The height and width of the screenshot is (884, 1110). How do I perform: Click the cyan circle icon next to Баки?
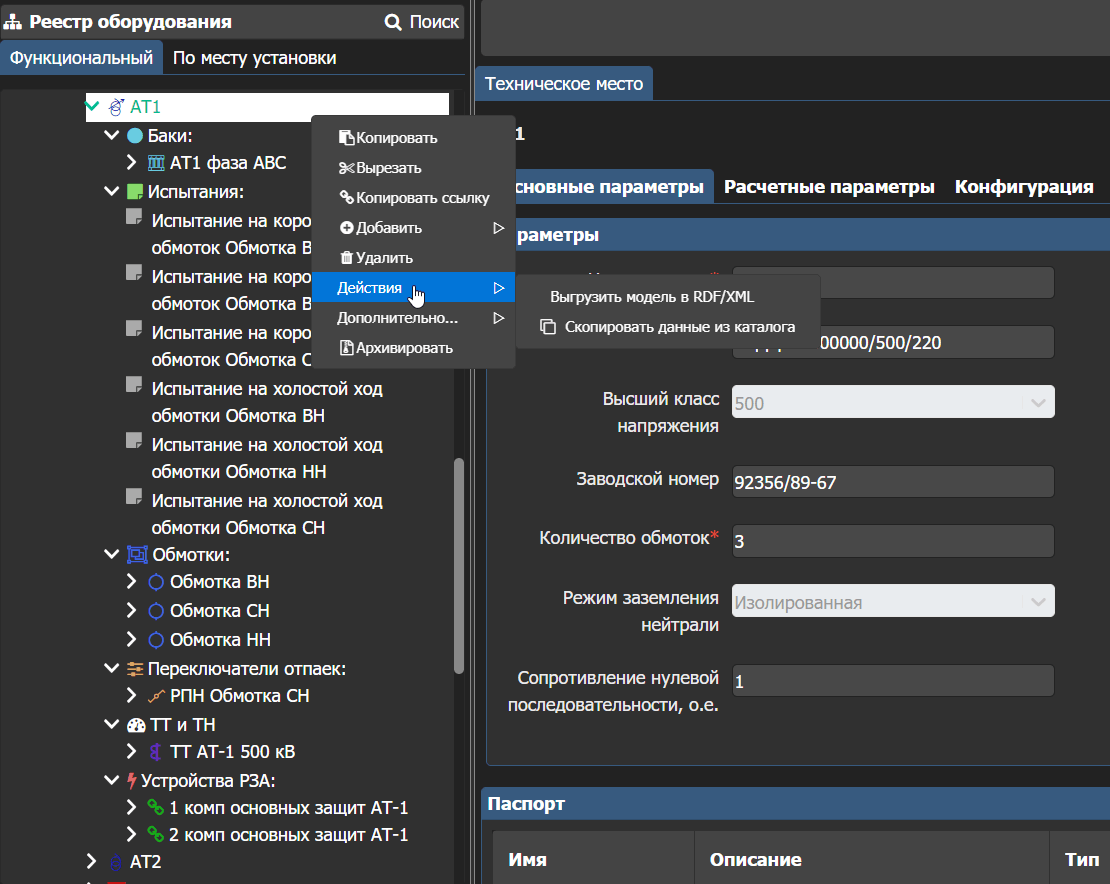pos(135,135)
